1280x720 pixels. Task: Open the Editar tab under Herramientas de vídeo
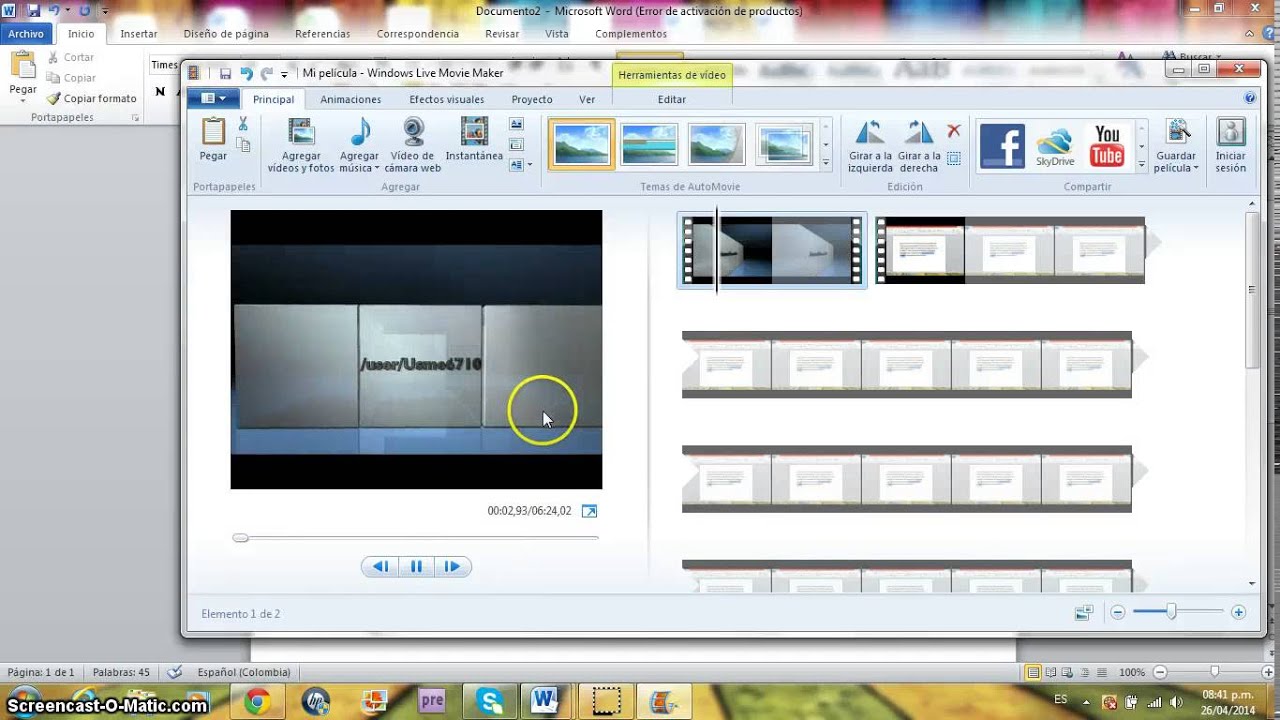pos(672,99)
